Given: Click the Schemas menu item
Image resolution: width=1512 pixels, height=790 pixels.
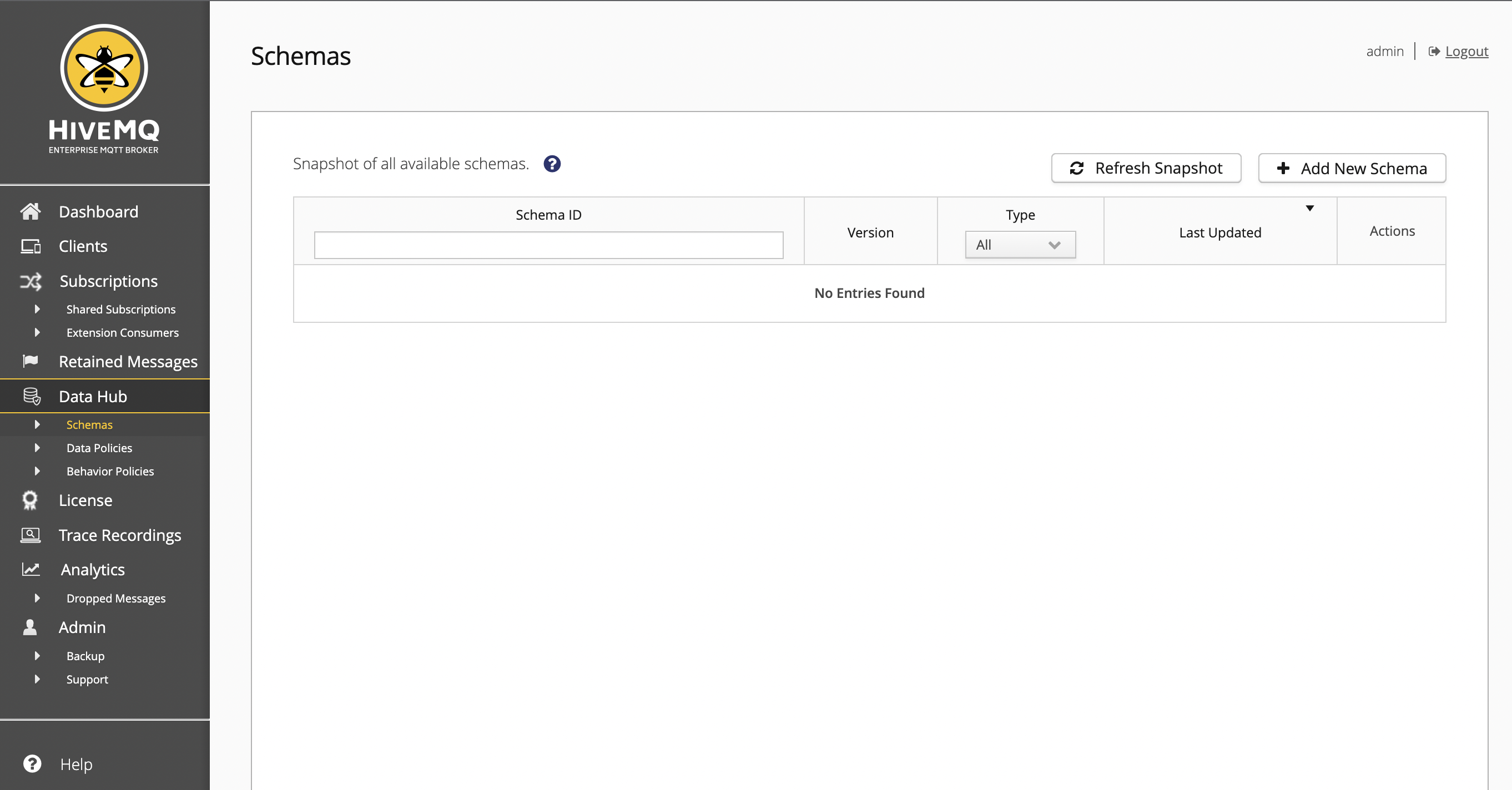Looking at the screenshot, I should point(89,424).
